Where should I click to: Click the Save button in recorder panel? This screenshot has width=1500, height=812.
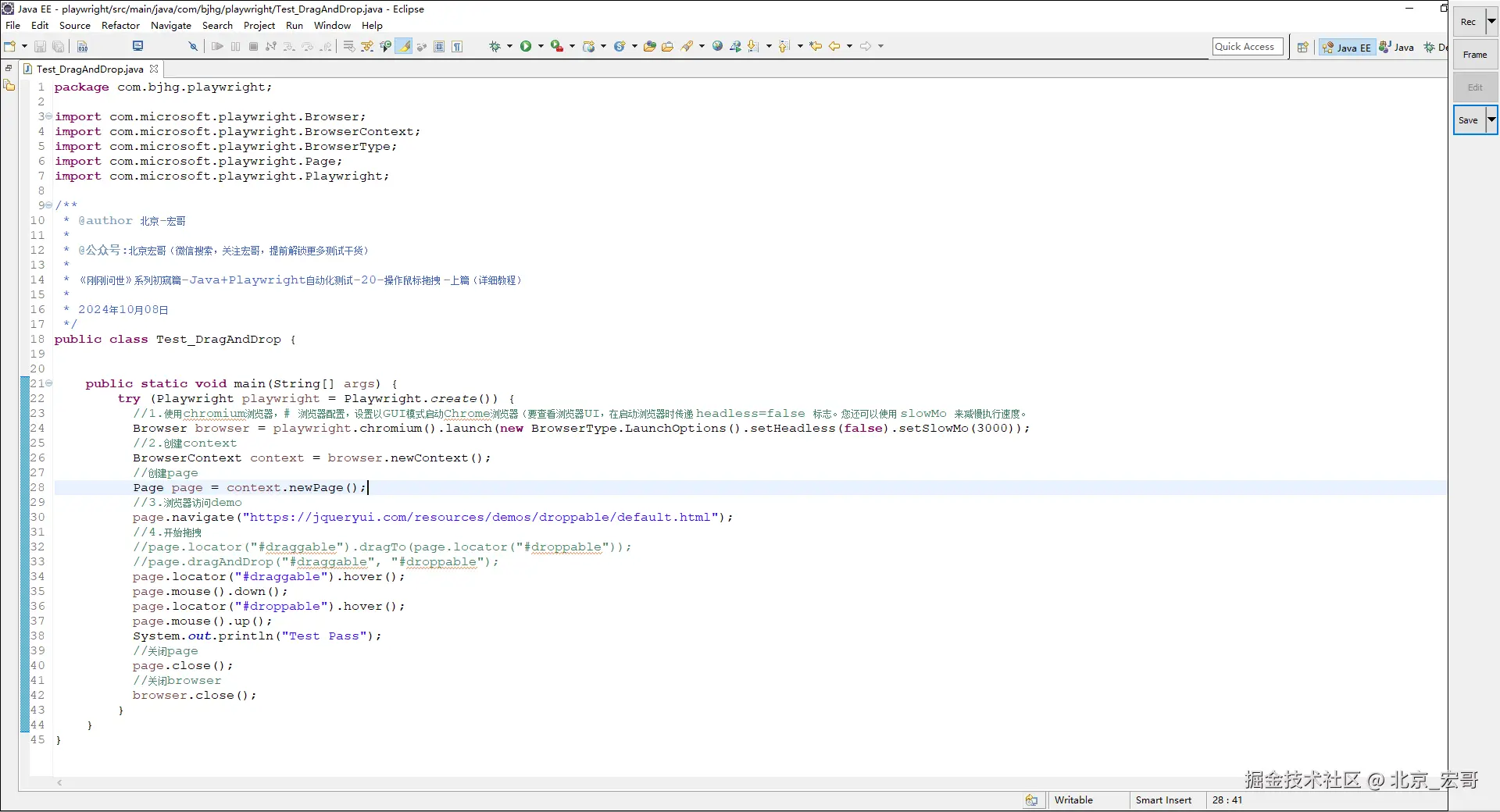(1469, 120)
